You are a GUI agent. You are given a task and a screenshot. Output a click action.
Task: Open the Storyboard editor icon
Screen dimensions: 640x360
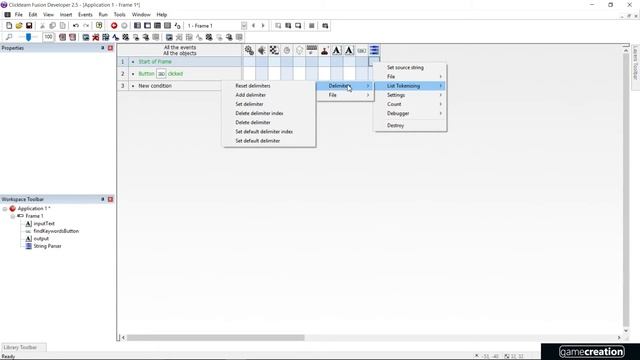coord(137,25)
